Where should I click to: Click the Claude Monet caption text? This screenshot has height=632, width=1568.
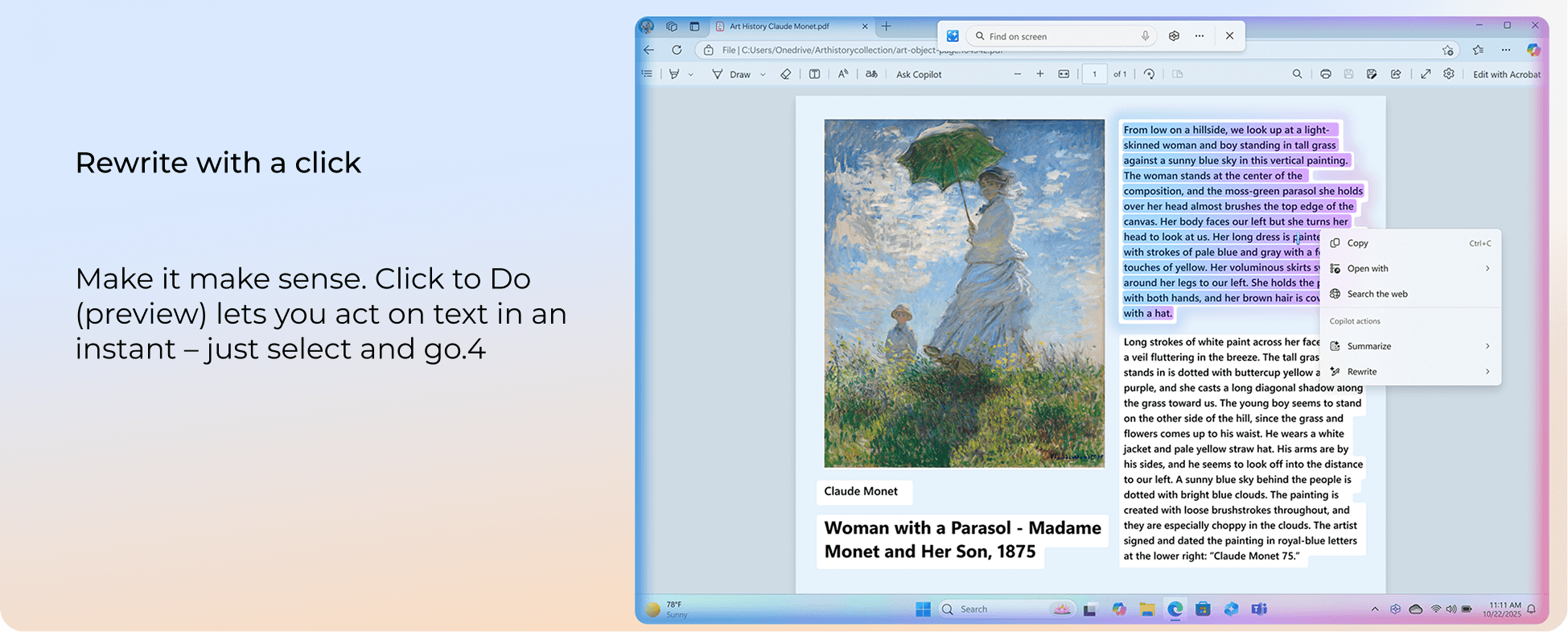[861, 491]
